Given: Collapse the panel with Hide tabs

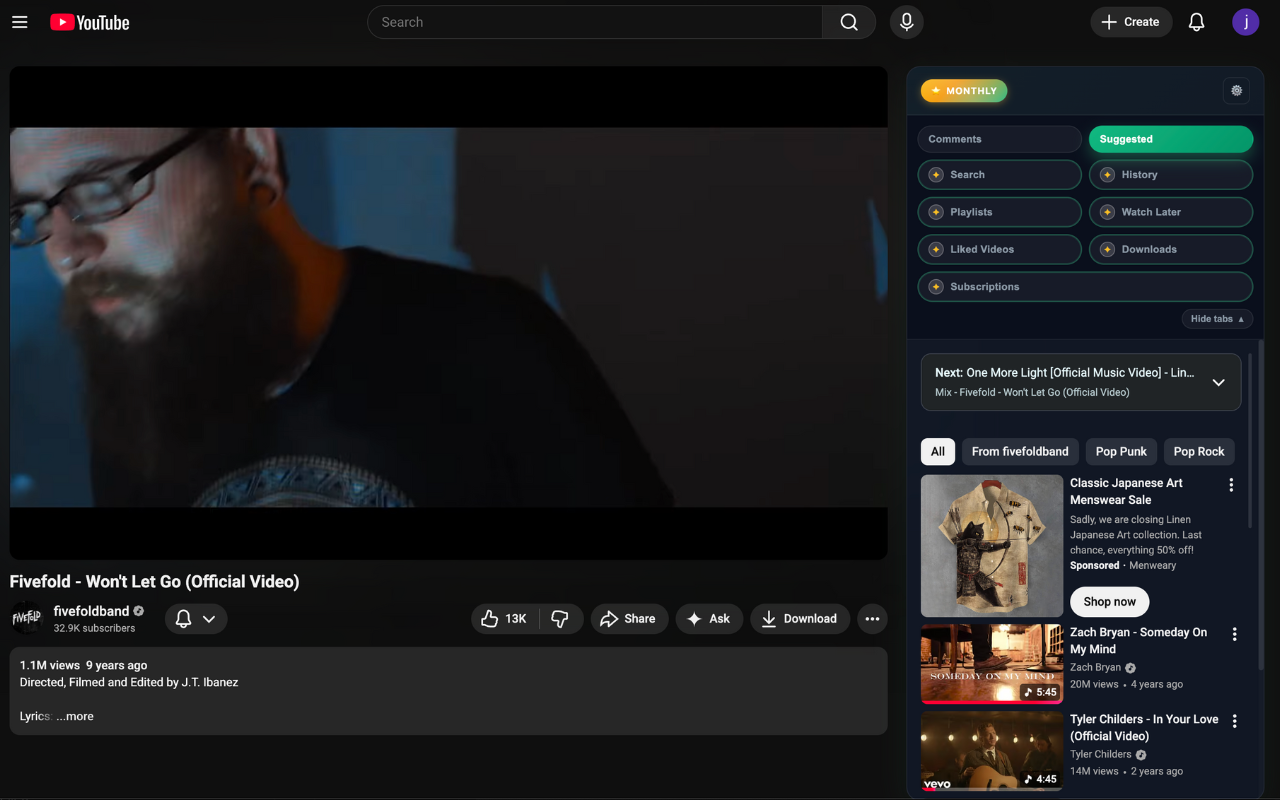Looking at the screenshot, I should 1217,319.
